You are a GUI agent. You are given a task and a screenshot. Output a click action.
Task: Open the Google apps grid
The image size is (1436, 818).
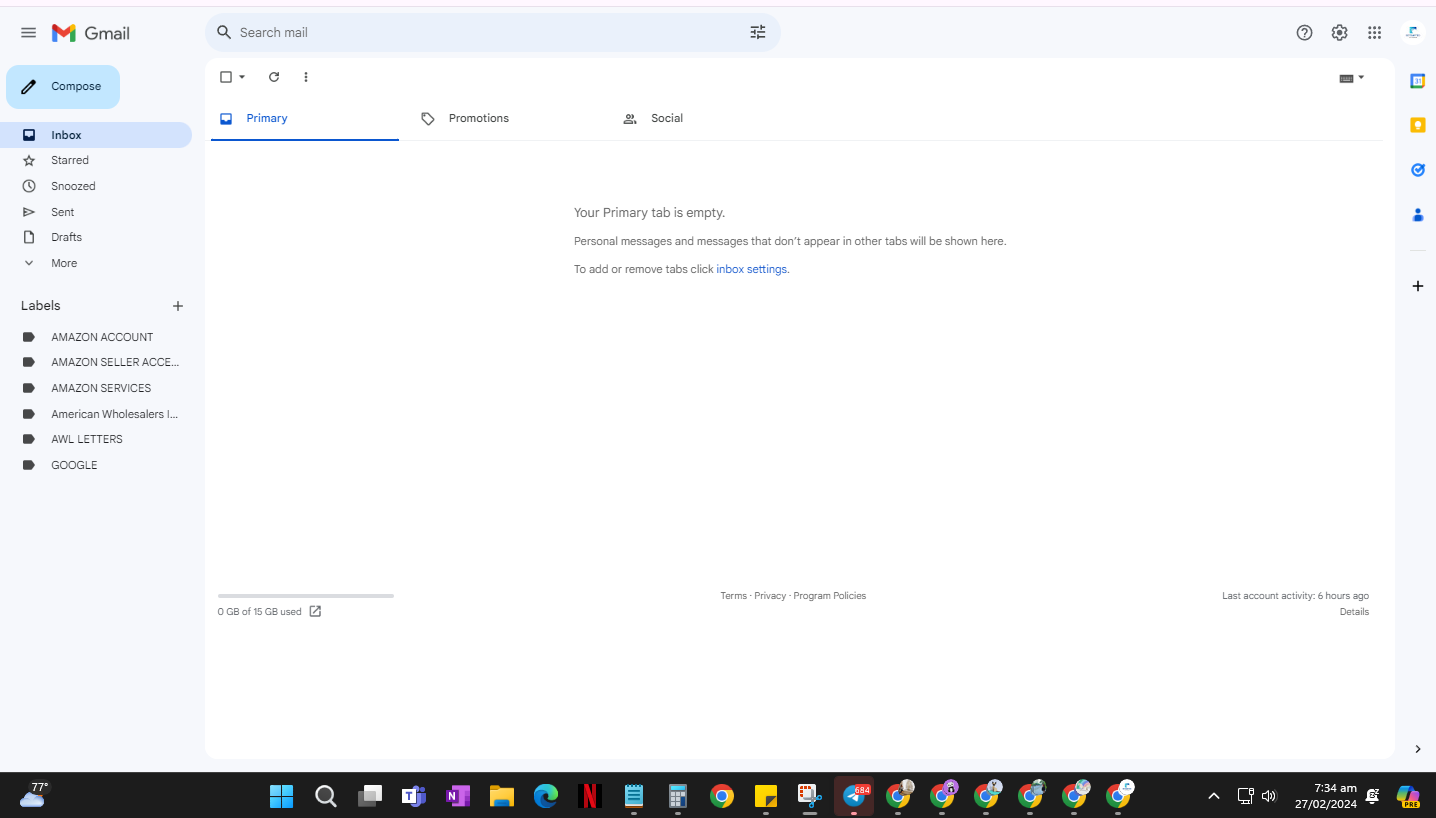coord(1375,33)
